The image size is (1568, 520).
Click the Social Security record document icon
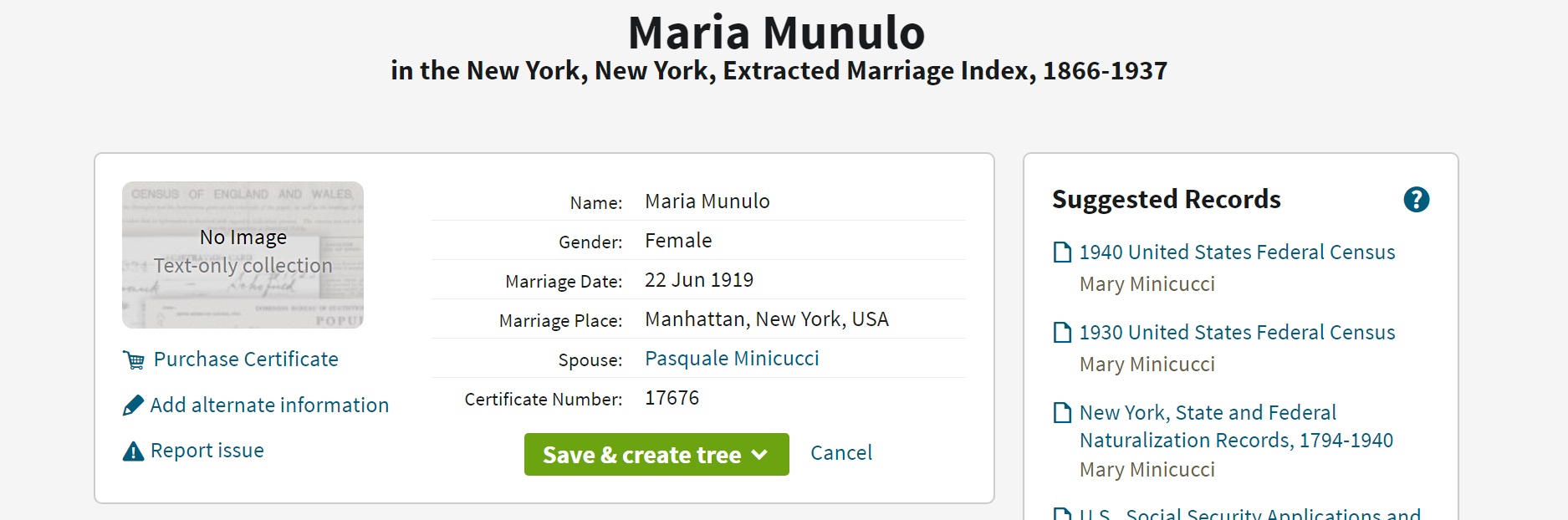[1062, 513]
